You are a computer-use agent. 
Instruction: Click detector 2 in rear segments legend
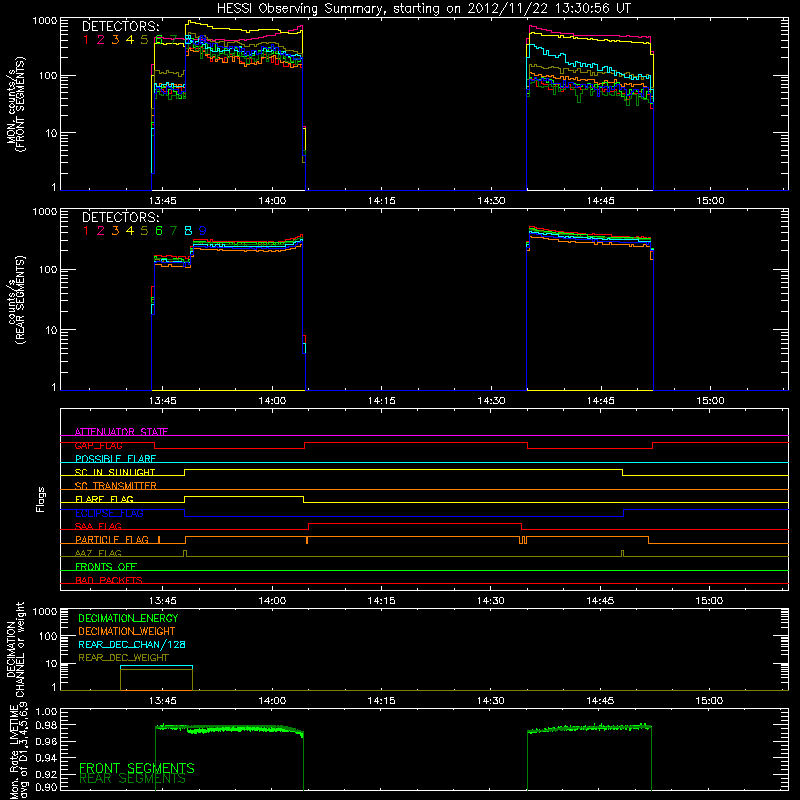(101, 231)
